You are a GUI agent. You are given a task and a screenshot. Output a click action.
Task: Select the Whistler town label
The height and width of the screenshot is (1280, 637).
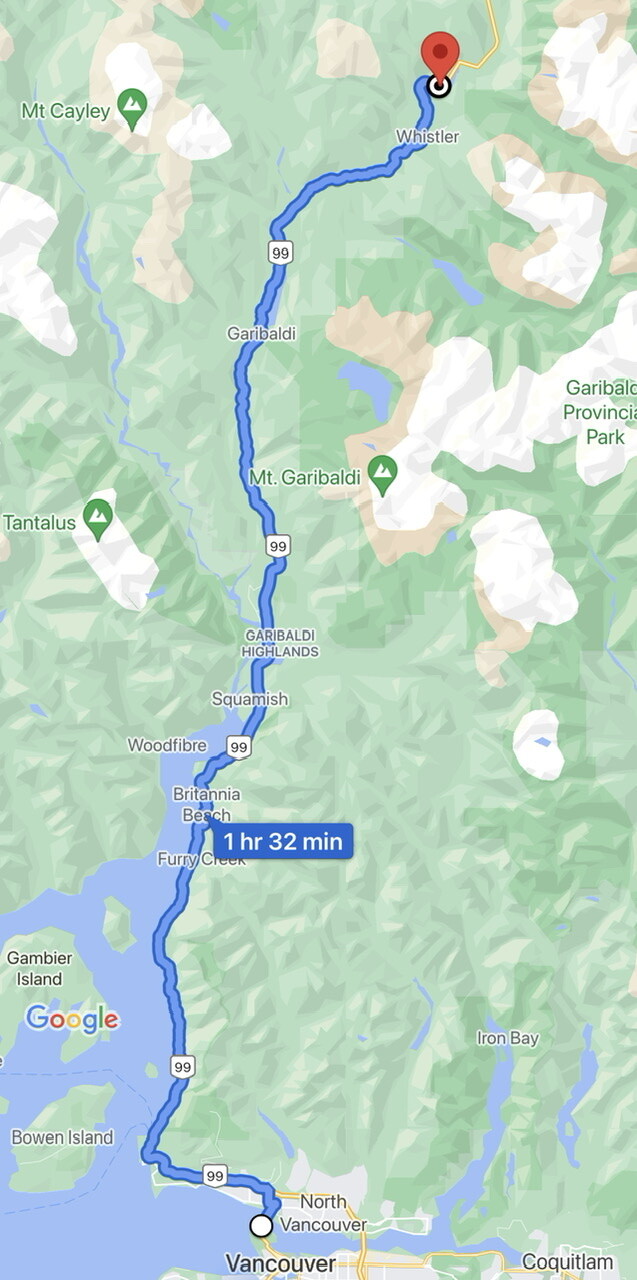[x=427, y=136]
